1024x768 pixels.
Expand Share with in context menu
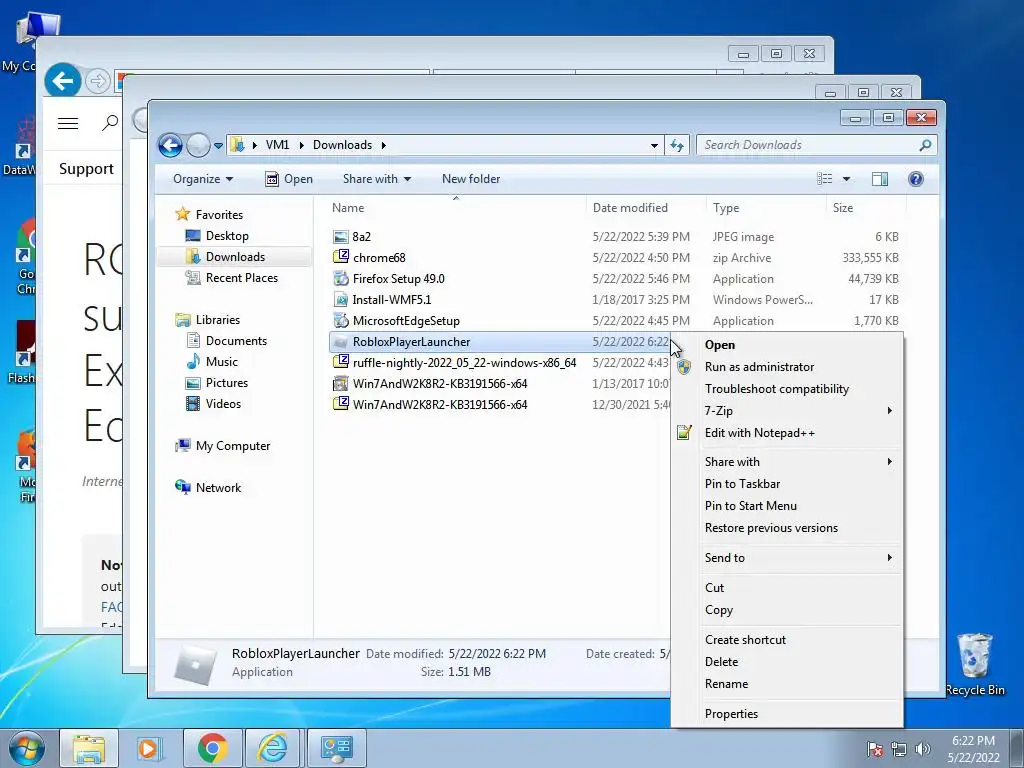point(787,462)
